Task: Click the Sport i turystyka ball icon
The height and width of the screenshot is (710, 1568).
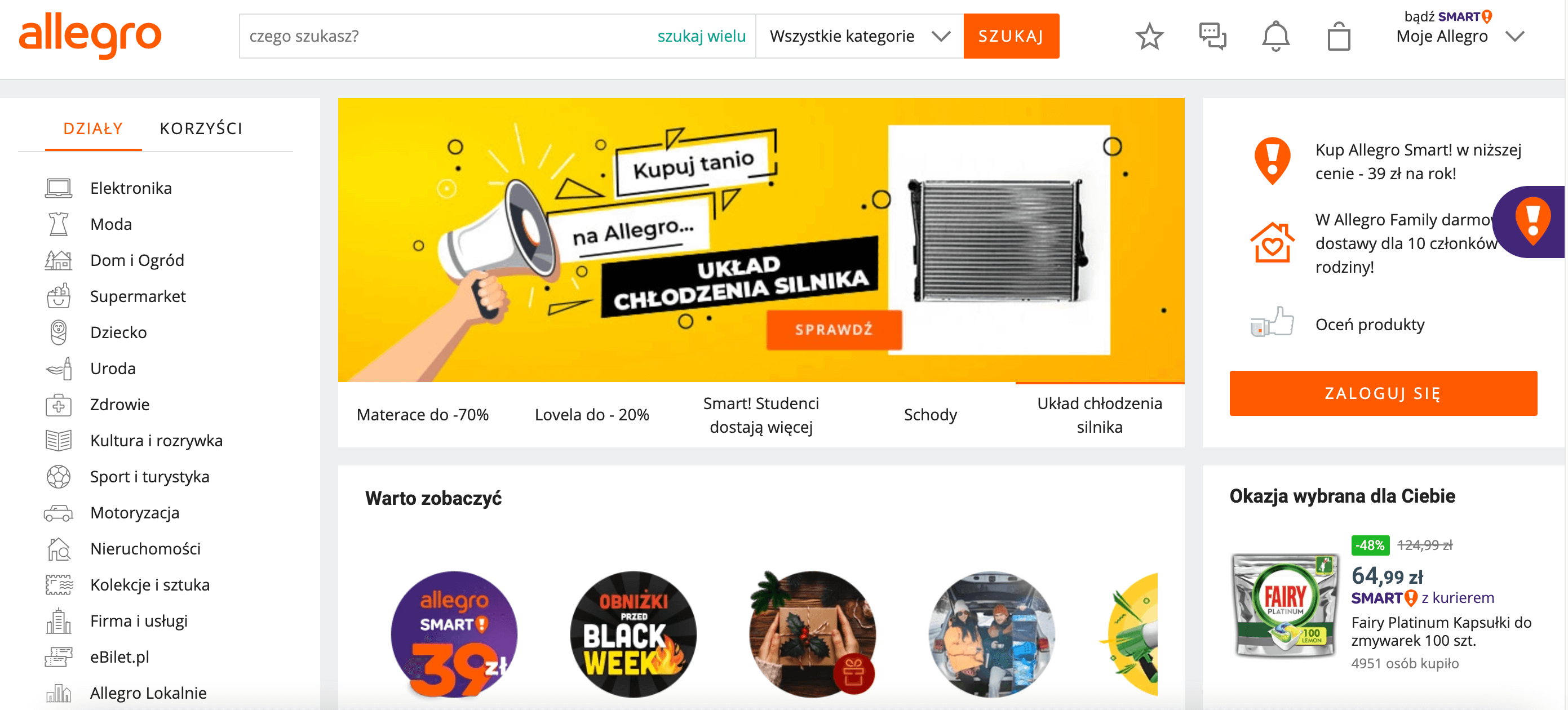Action: [x=59, y=477]
